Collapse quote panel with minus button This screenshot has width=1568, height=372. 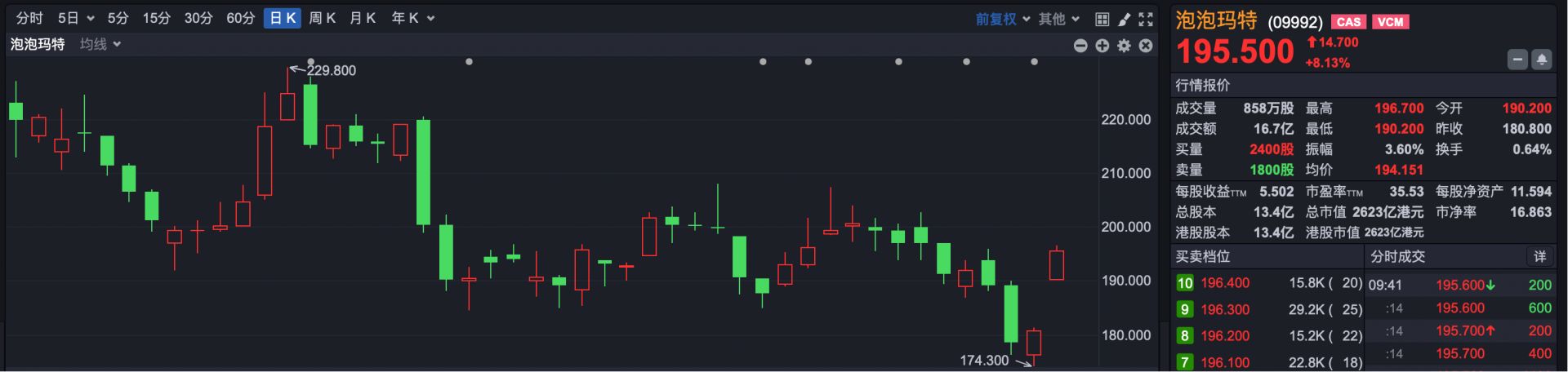pos(1517,60)
